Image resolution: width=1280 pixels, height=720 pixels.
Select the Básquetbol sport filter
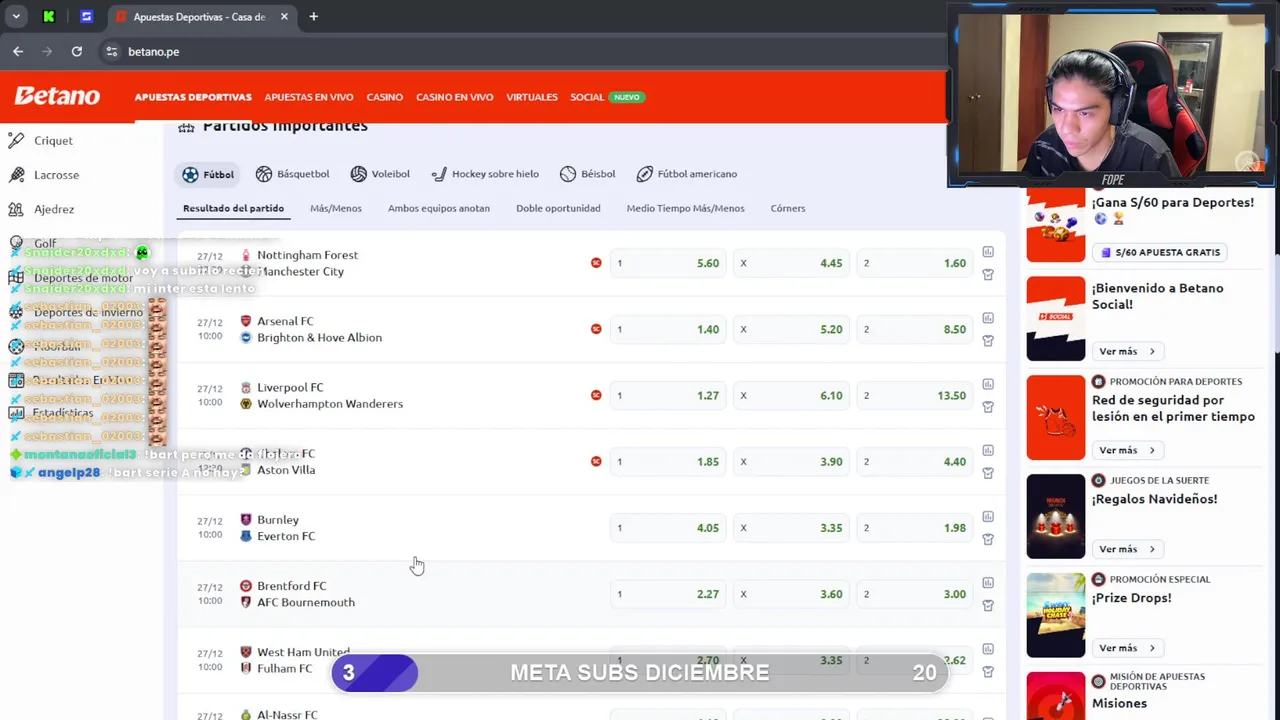coord(292,174)
